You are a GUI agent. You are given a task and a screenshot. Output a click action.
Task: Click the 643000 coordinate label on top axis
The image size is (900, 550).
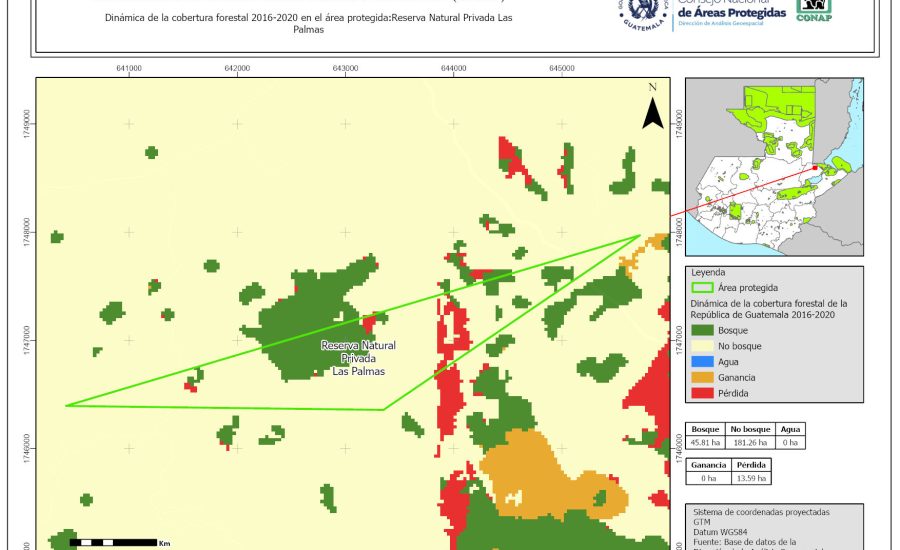tap(345, 68)
